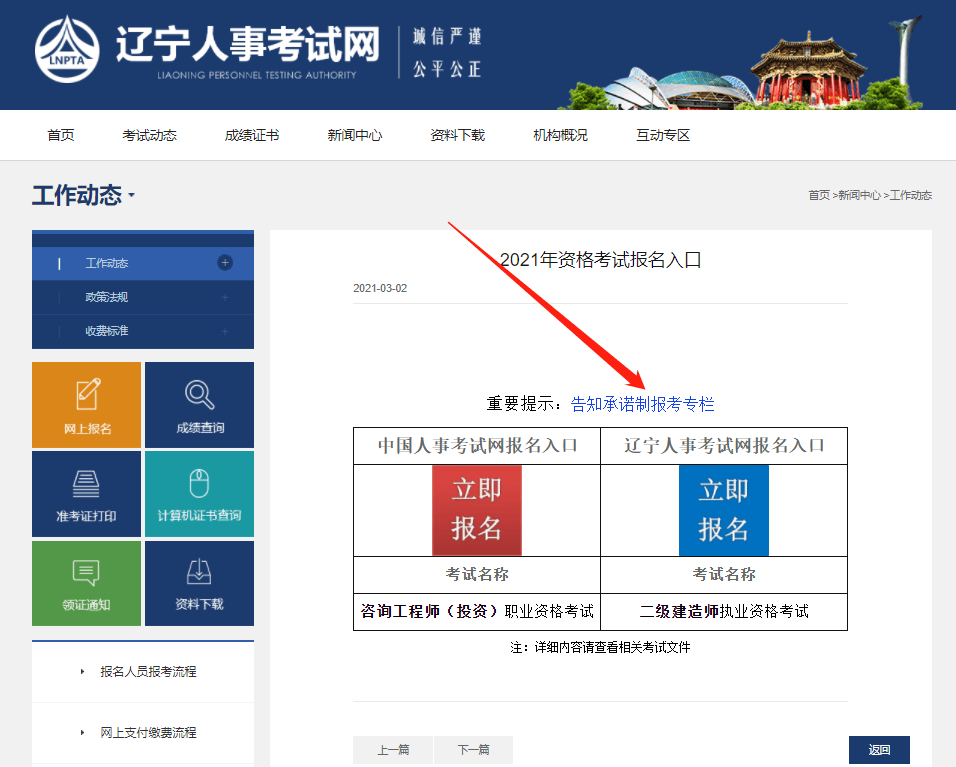Click 新闻中心 in the breadcrumb
The height and width of the screenshot is (767, 956).
[859, 195]
